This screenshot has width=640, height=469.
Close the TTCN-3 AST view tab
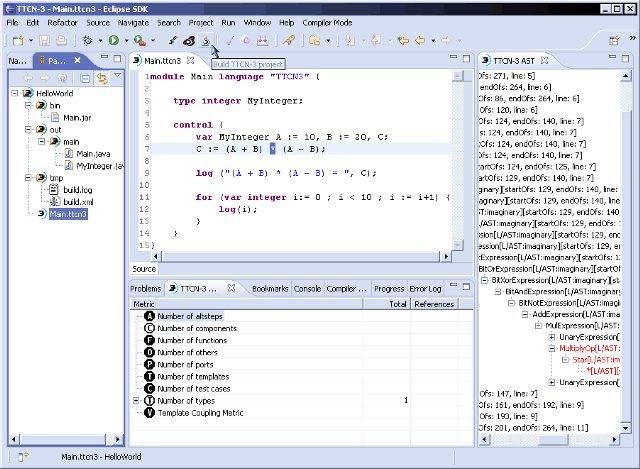tap(544, 60)
